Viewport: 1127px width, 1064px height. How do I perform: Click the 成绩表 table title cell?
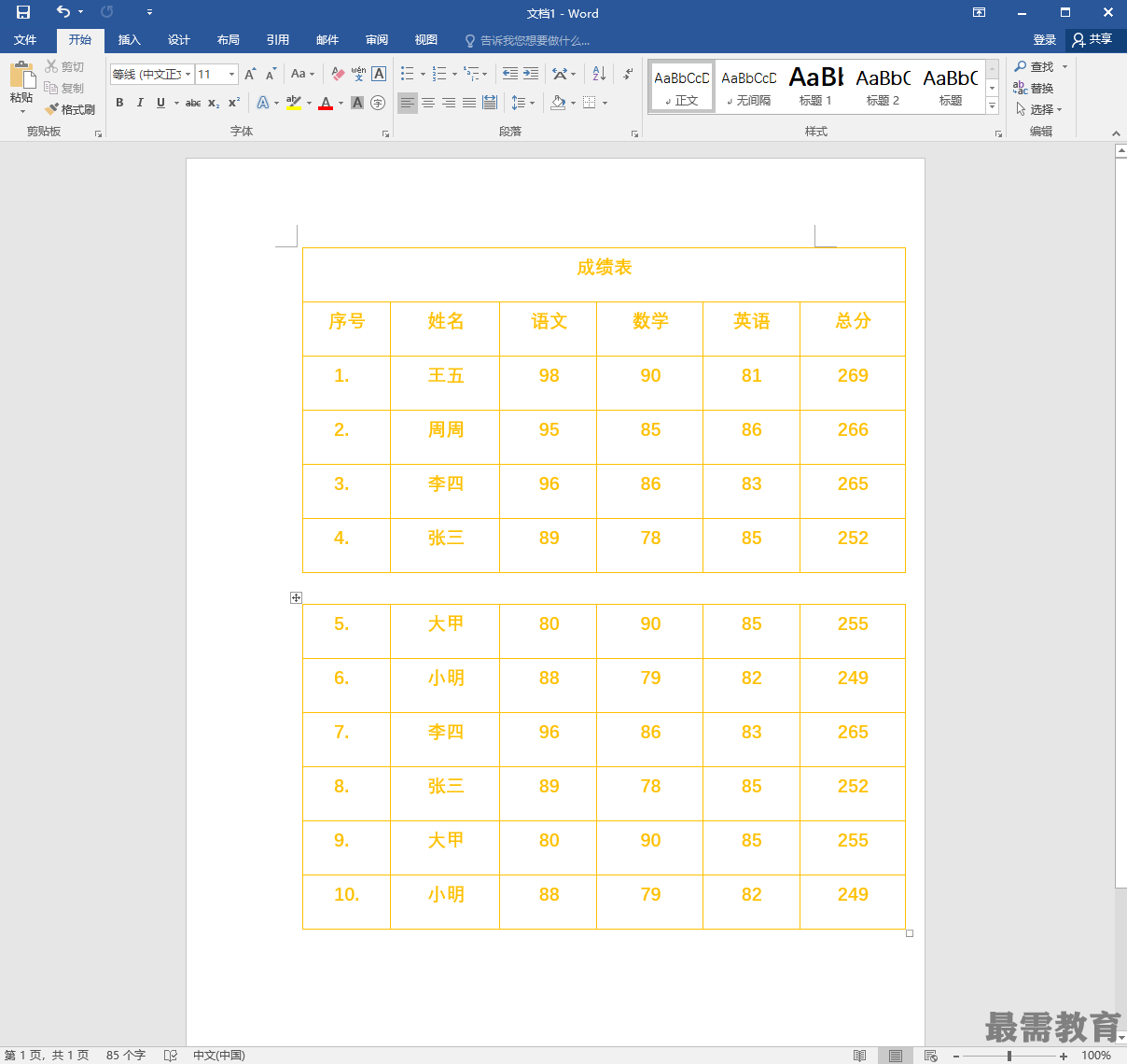[604, 274]
